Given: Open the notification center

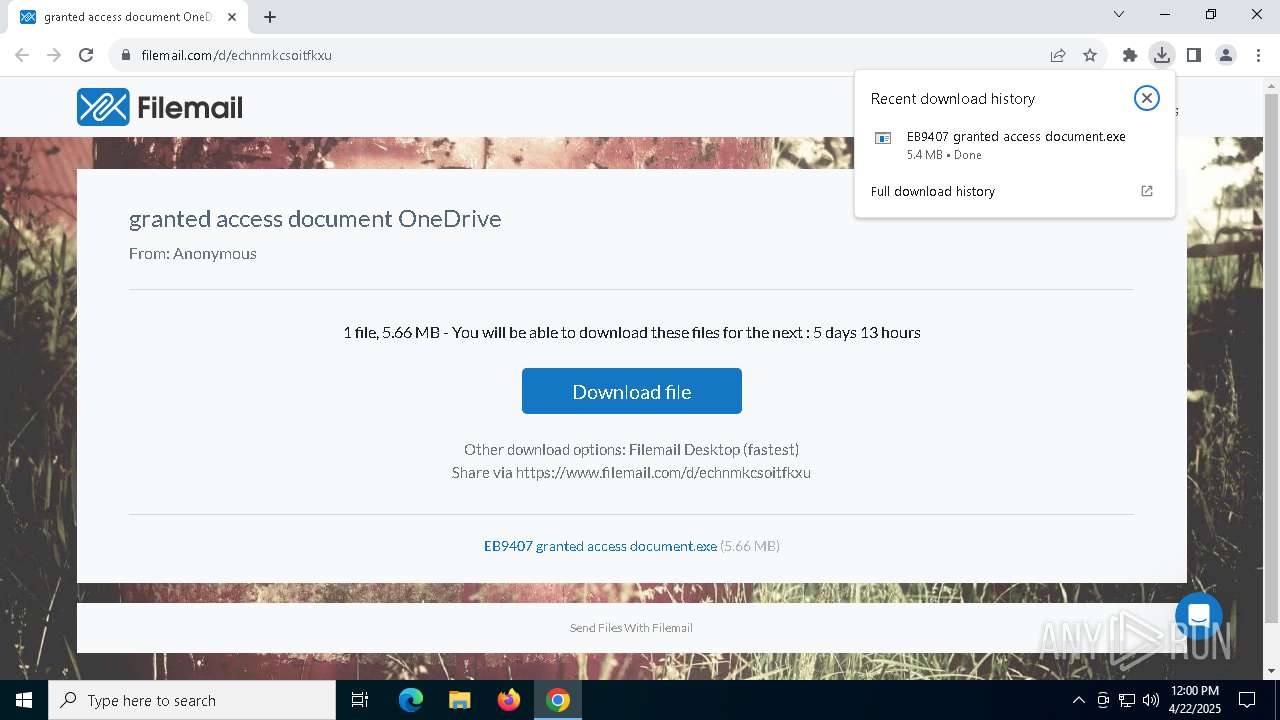Looking at the screenshot, I should click(x=1247, y=700).
